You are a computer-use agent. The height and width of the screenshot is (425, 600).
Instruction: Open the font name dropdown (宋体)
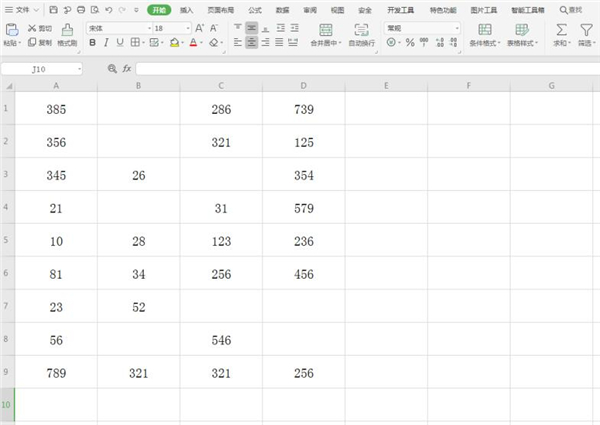[116, 28]
